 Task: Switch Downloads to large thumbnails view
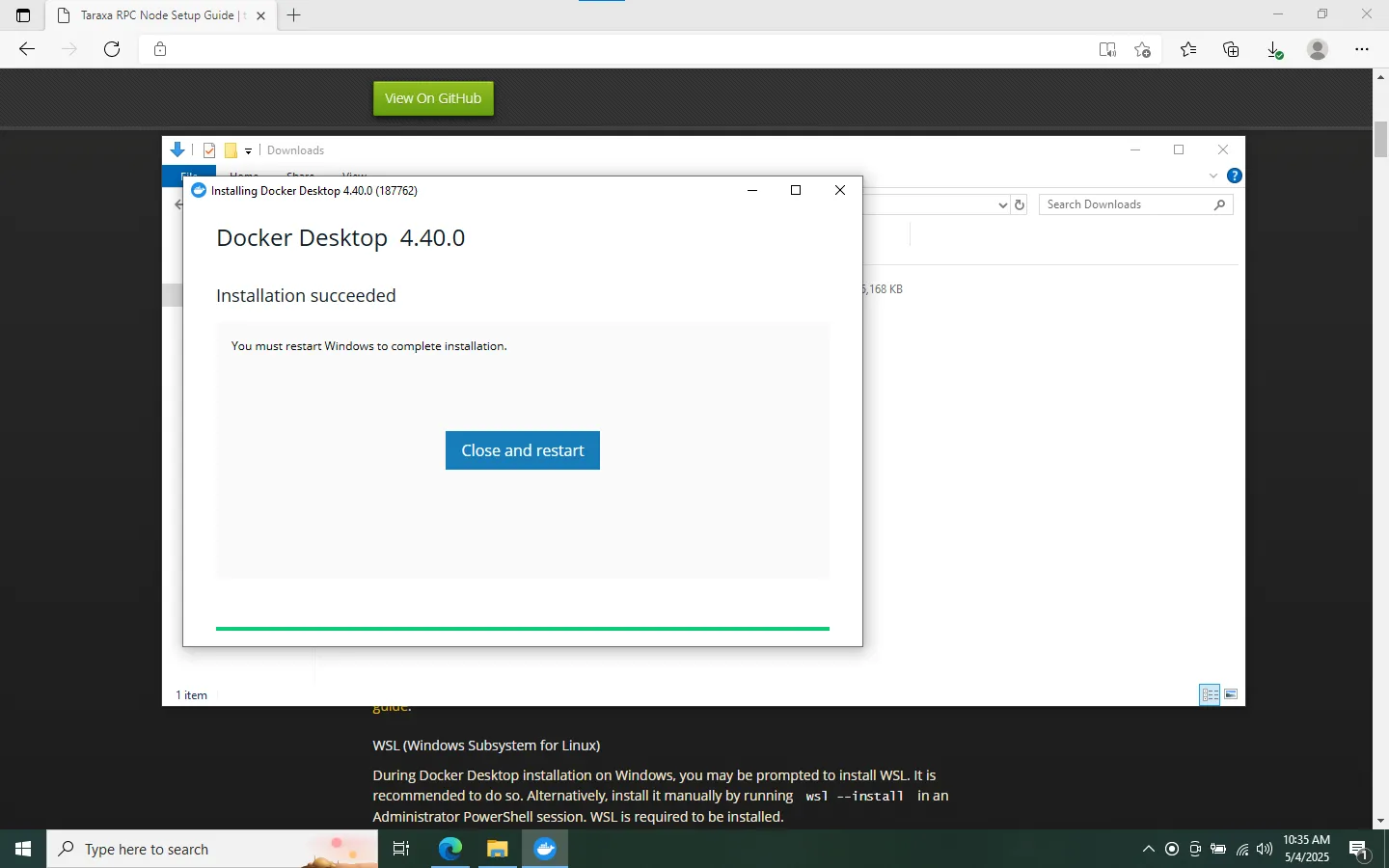[1231, 694]
